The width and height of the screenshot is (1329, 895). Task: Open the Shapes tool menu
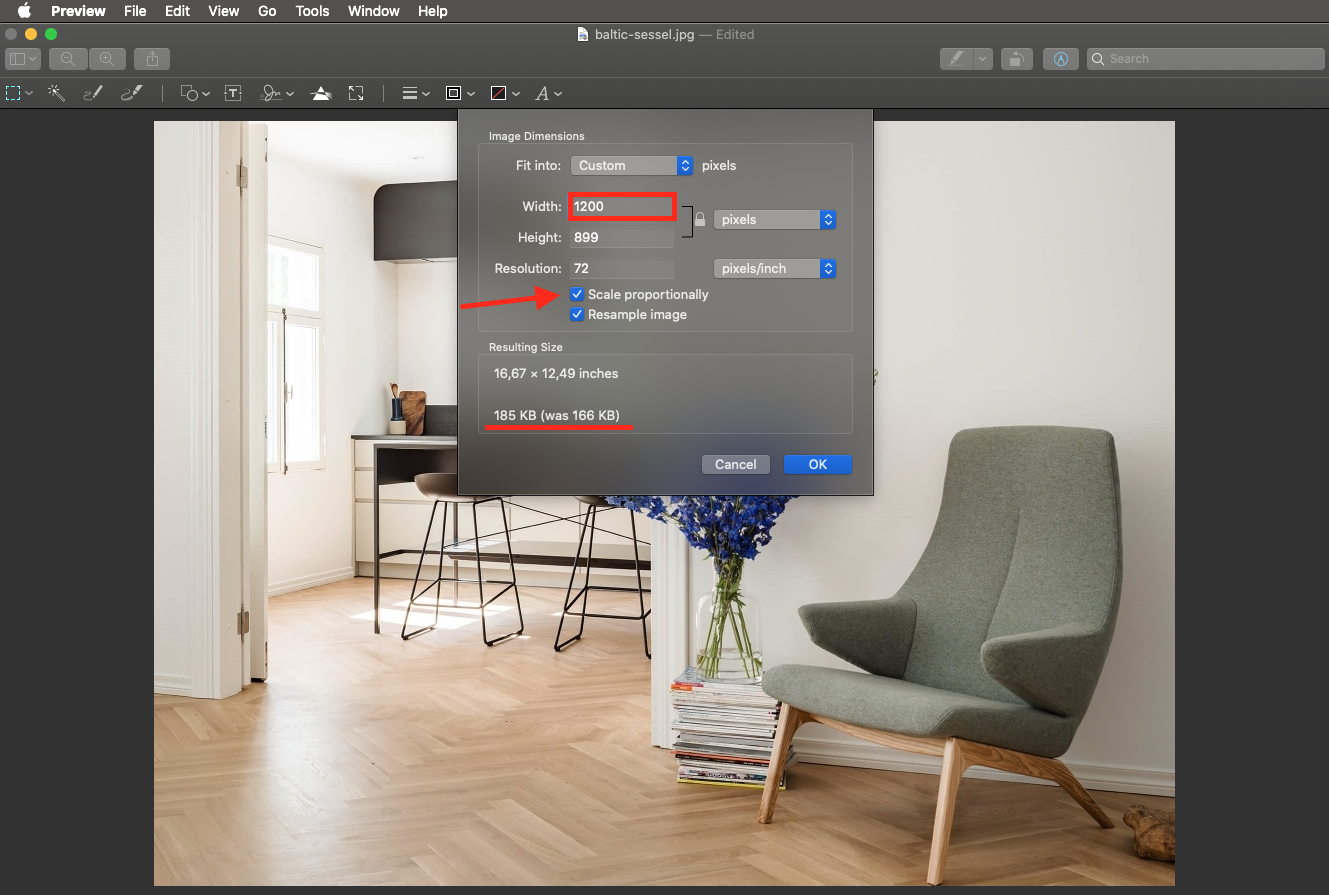[194, 93]
